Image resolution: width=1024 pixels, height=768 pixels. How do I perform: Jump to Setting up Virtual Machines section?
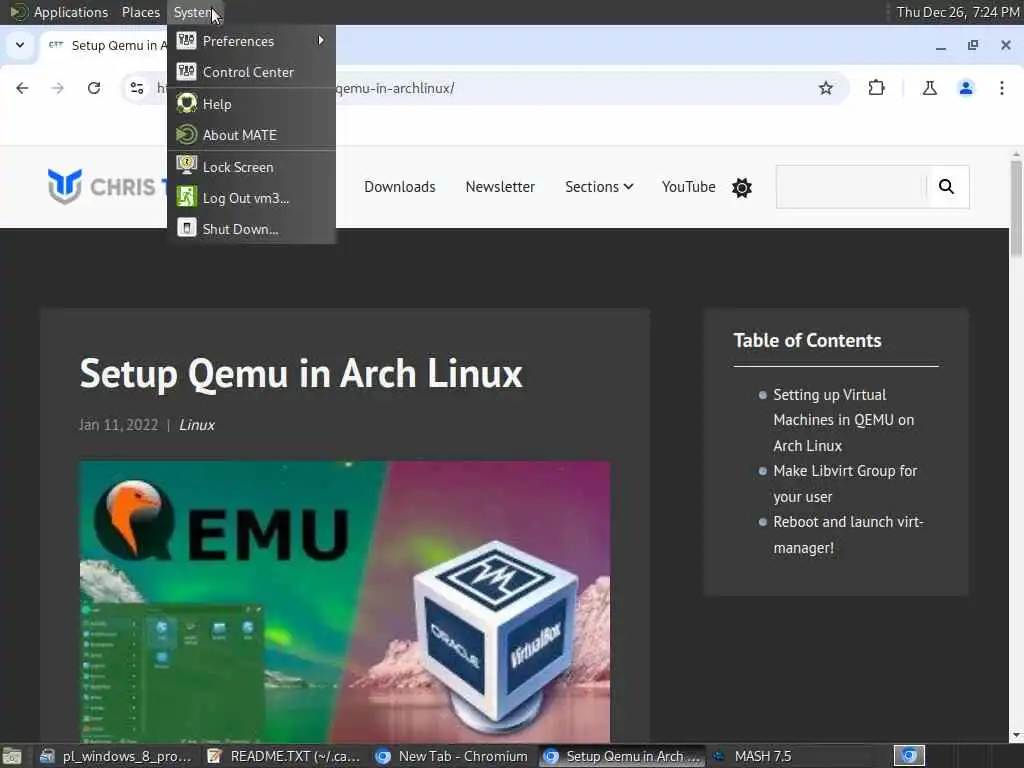pos(843,420)
